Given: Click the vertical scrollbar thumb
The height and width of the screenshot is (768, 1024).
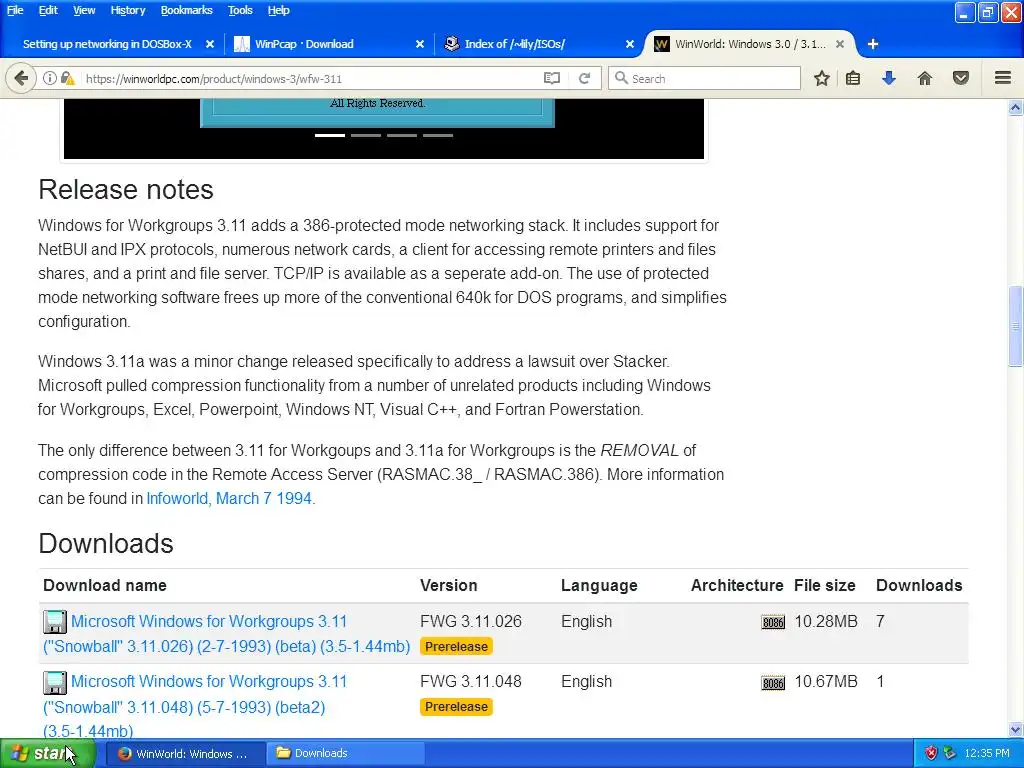Looking at the screenshot, I should [1015, 326].
